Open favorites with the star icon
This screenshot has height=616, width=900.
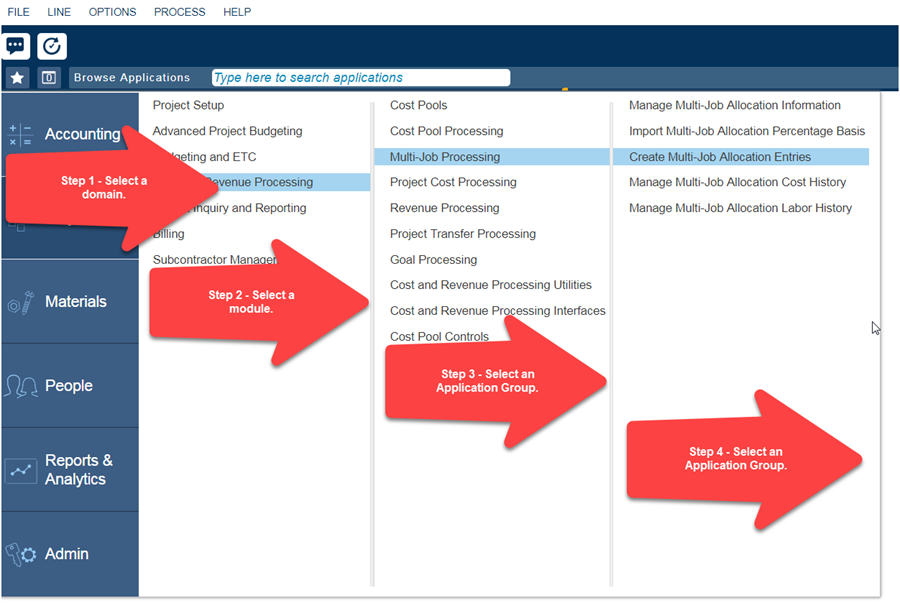tap(17, 77)
